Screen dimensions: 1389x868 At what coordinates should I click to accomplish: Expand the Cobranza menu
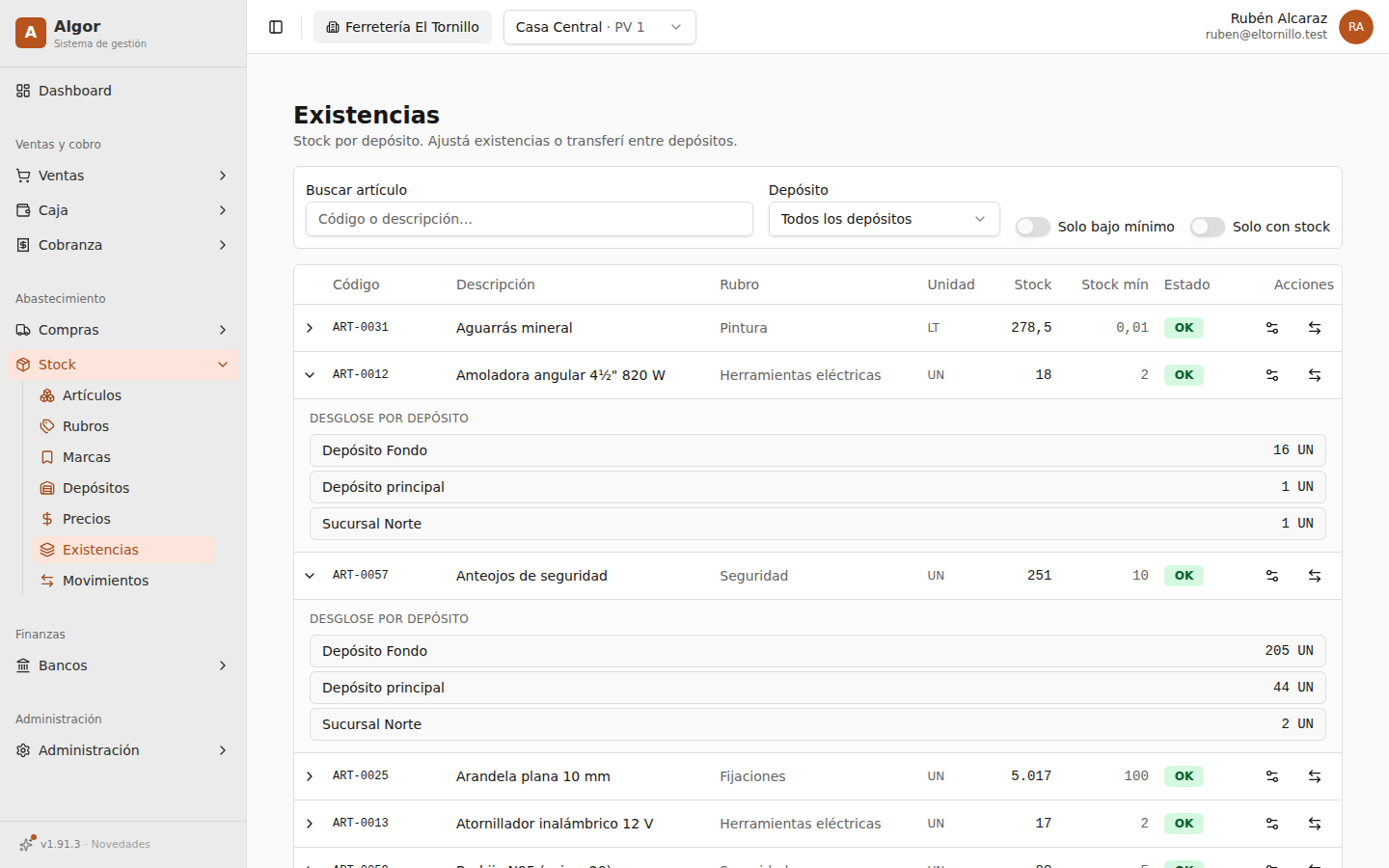[123, 245]
